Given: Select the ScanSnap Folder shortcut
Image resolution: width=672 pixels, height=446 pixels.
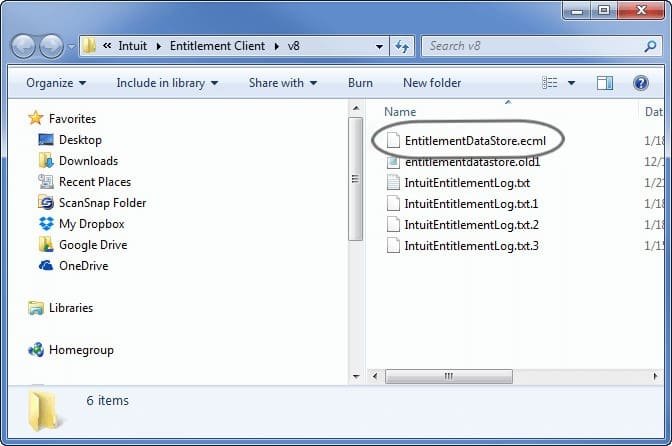Looking at the screenshot, I should [102, 203].
